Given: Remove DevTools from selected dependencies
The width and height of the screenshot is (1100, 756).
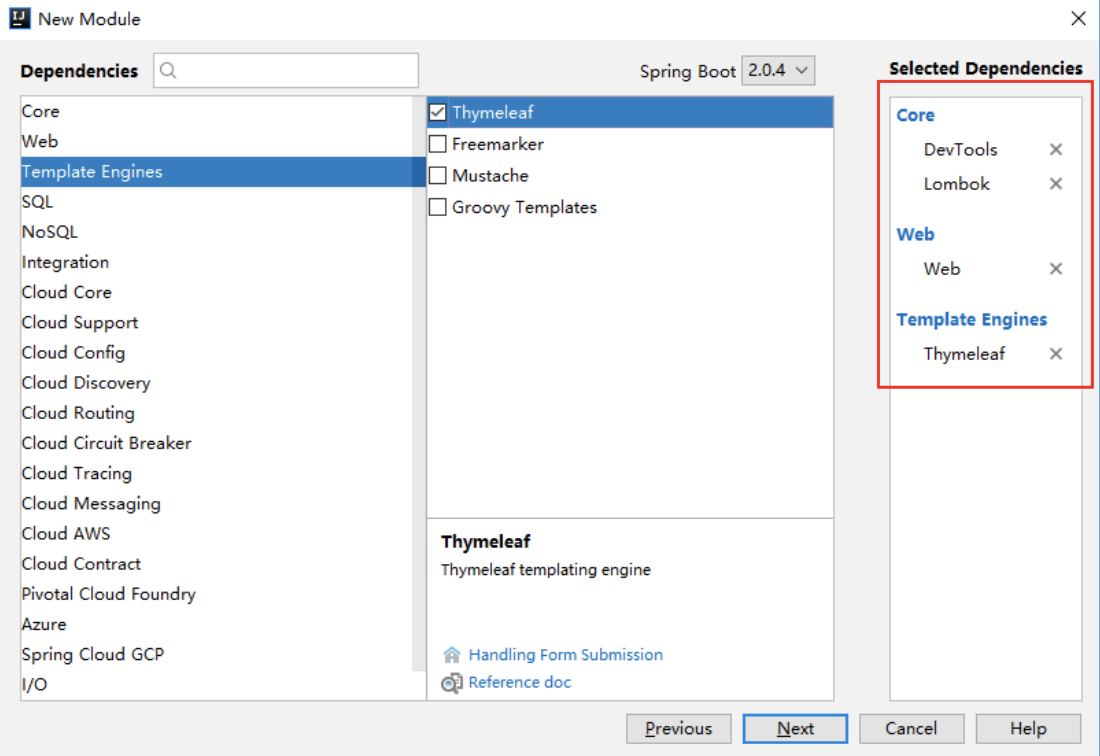Looking at the screenshot, I should click(x=1055, y=149).
